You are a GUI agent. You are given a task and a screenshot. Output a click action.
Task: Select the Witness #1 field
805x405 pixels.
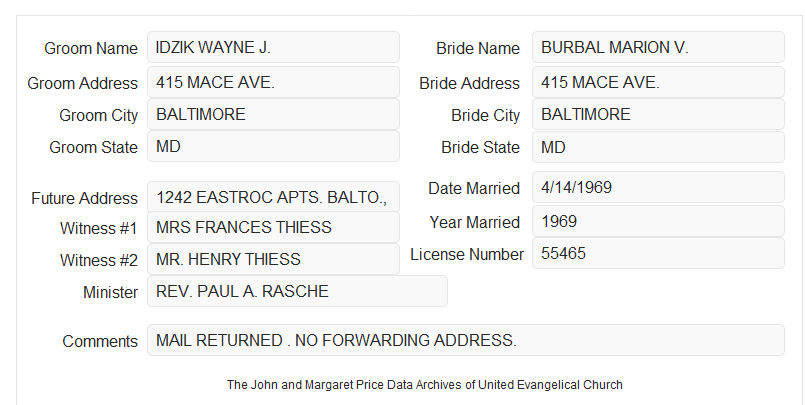273,227
